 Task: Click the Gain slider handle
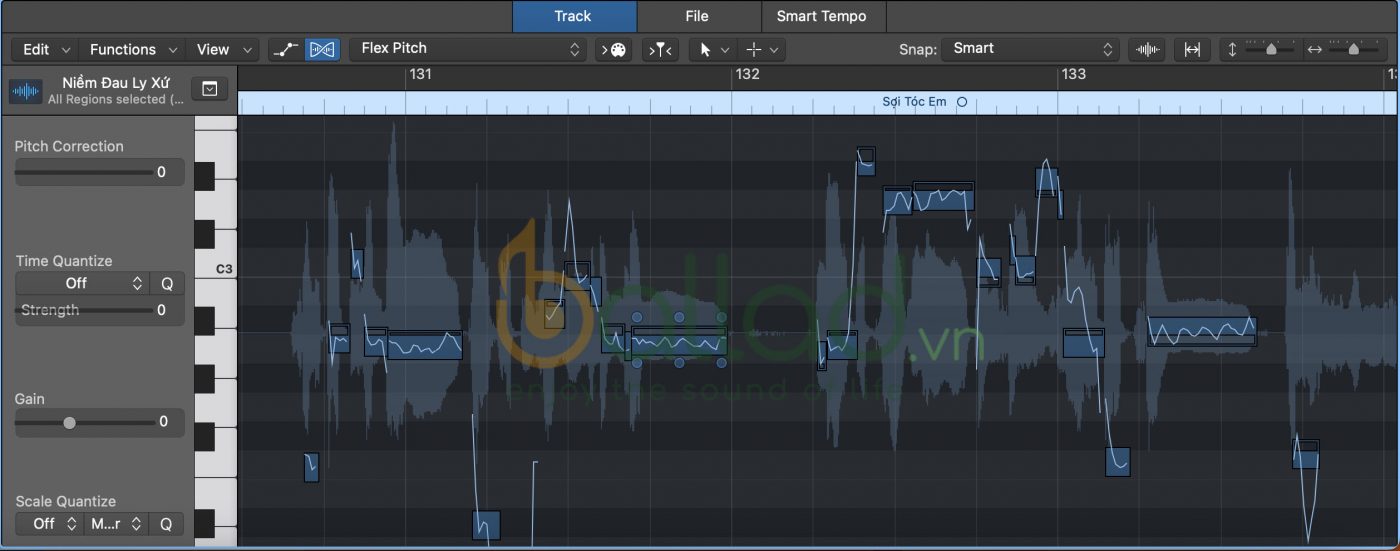click(x=69, y=422)
